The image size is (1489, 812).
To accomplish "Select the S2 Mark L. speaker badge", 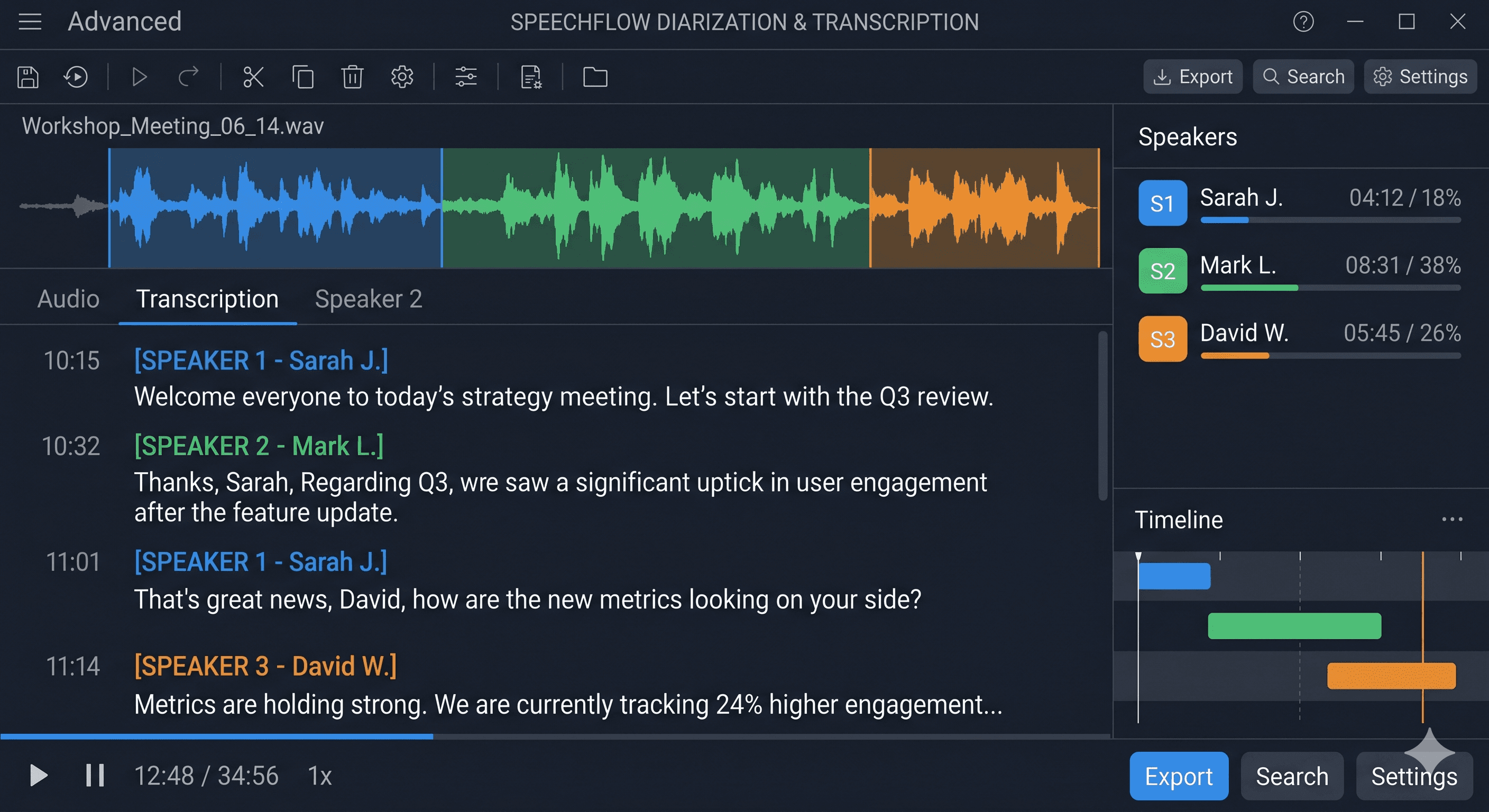I will pyautogui.click(x=1162, y=271).
